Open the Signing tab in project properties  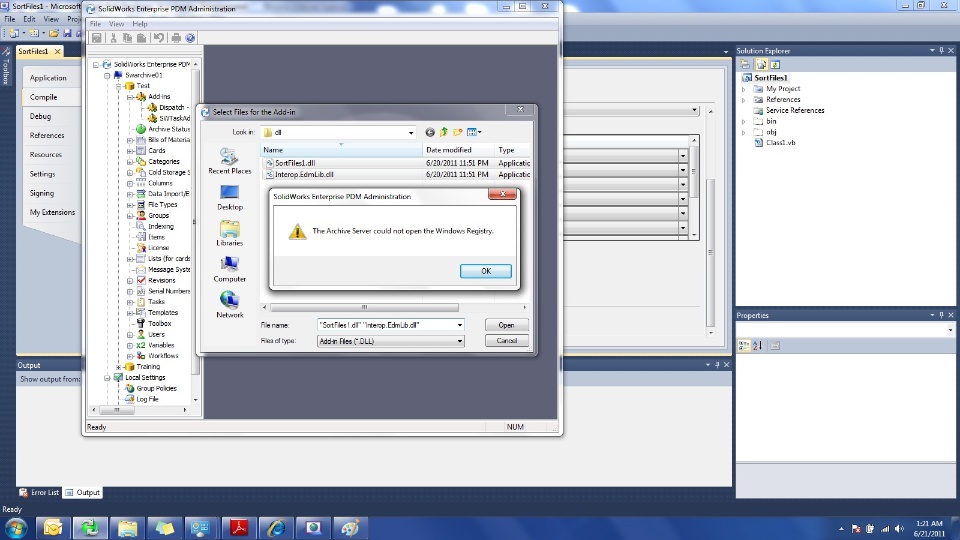42,193
